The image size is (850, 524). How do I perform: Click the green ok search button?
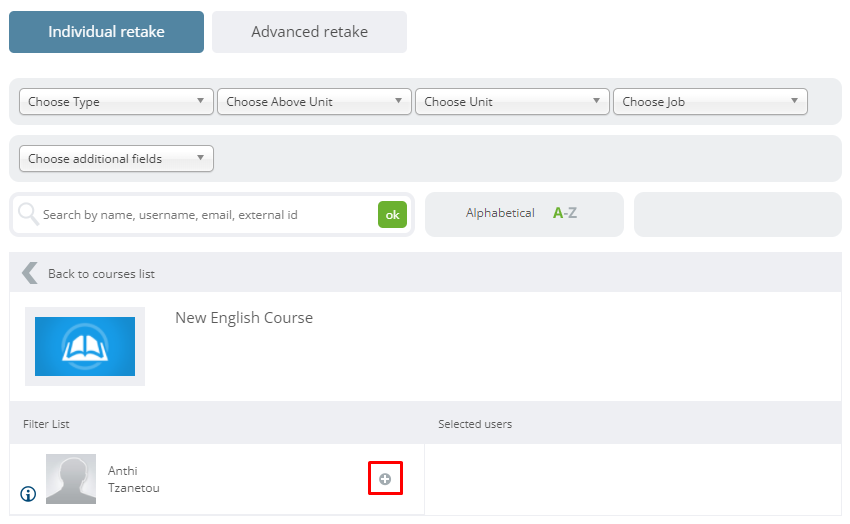tap(392, 215)
